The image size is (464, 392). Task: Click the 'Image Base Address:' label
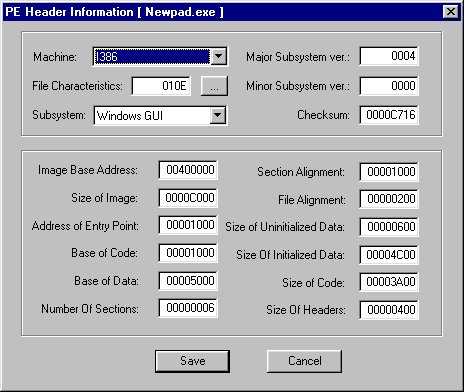click(x=88, y=170)
